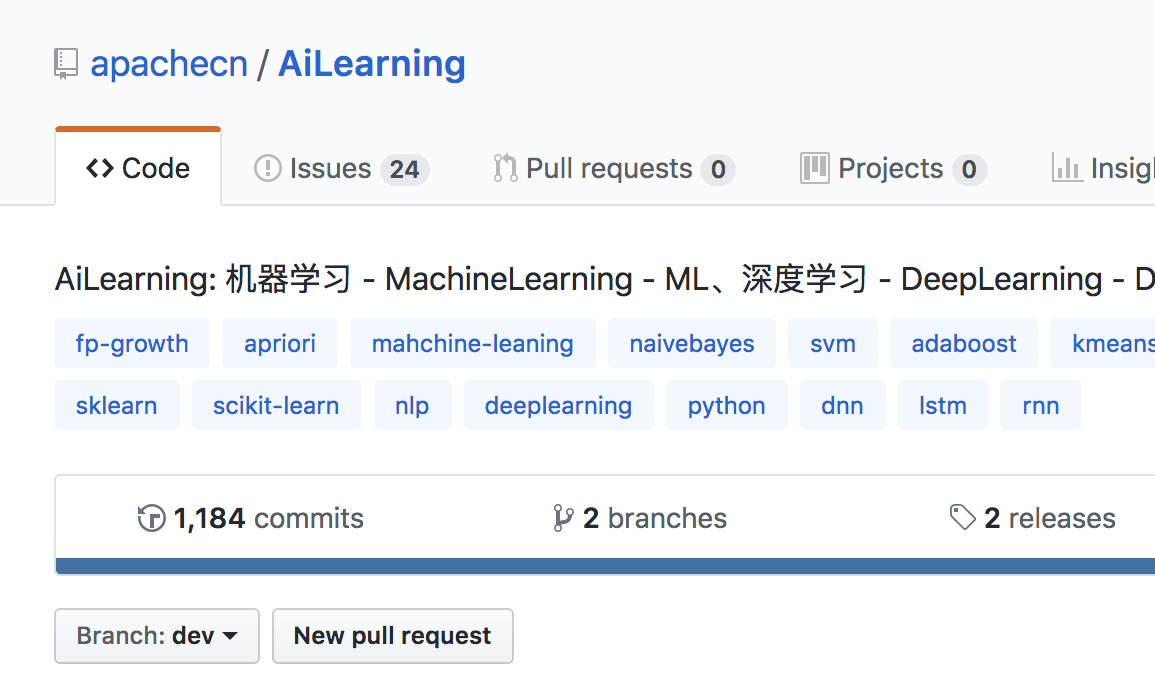1155x674 pixels.
Task: Open the AiLearning repository link
Action: tap(371, 64)
